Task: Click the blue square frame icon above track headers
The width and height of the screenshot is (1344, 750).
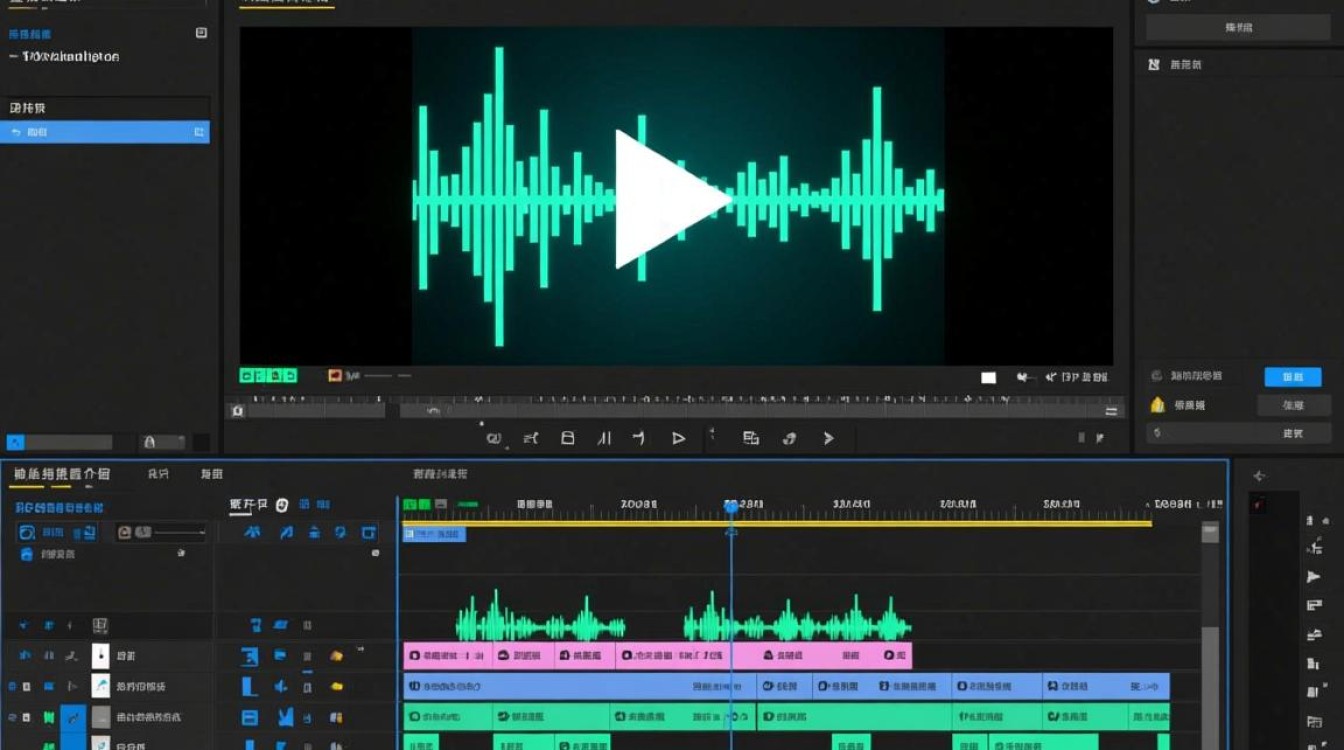Action: click(369, 533)
